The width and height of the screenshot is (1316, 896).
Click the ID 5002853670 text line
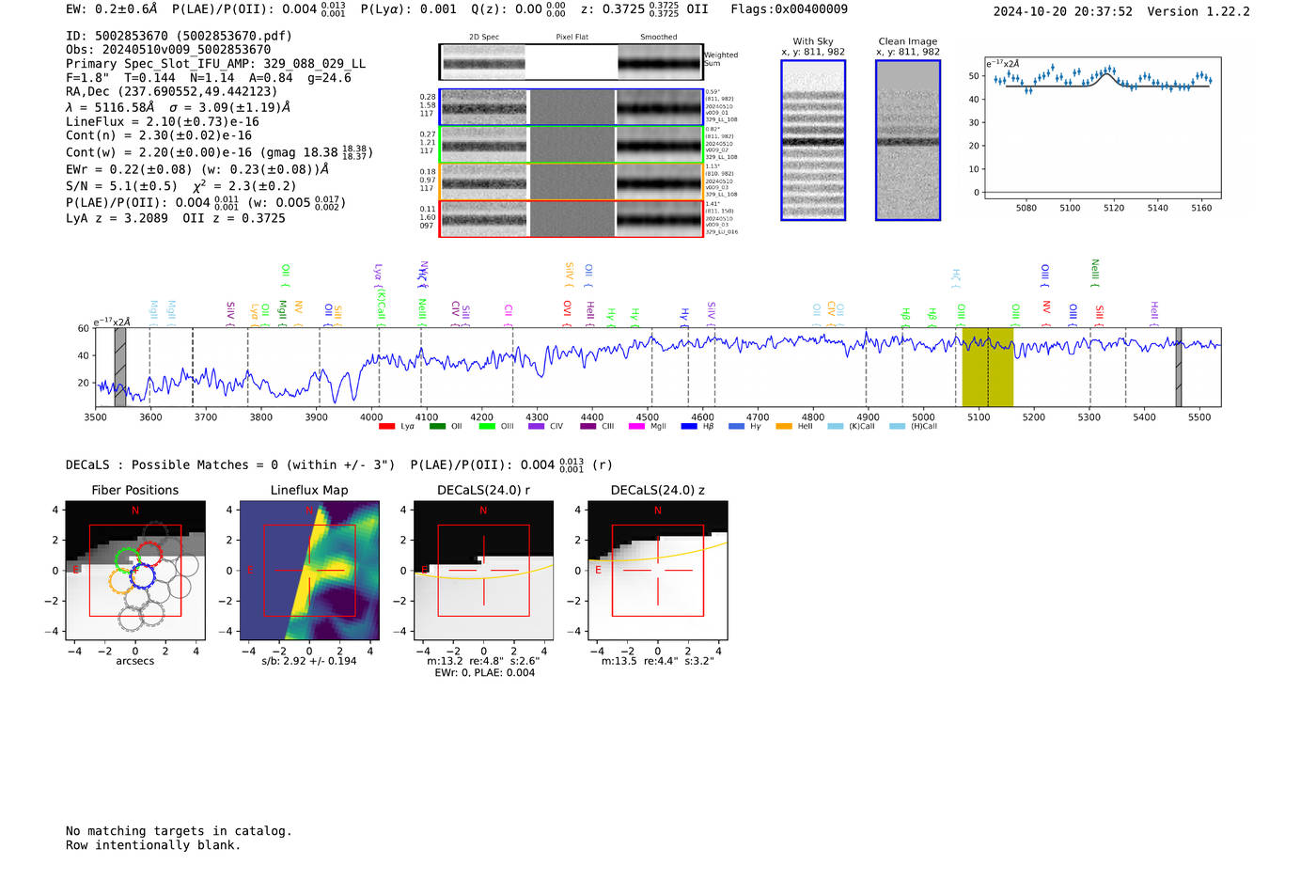pyautogui.click(x=179, y=36)
